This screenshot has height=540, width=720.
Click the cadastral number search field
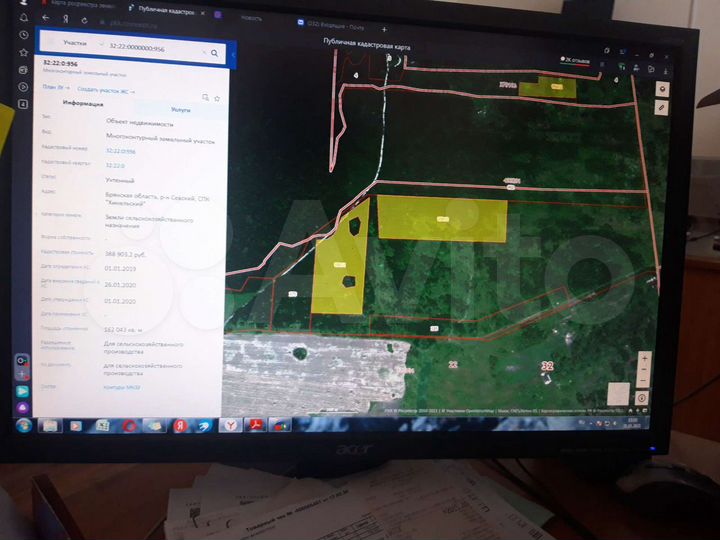pos(150,49)
